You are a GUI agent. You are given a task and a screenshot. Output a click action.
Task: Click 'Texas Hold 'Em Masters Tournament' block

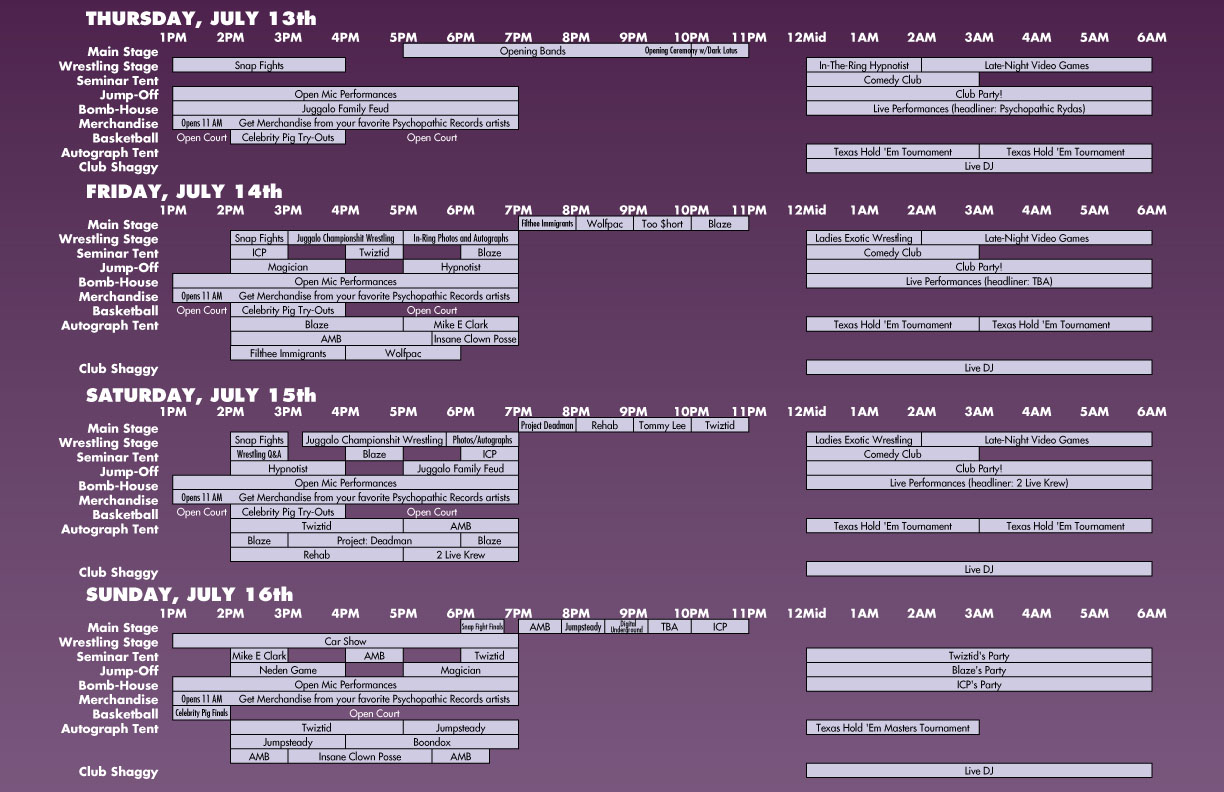coord(893,728)
